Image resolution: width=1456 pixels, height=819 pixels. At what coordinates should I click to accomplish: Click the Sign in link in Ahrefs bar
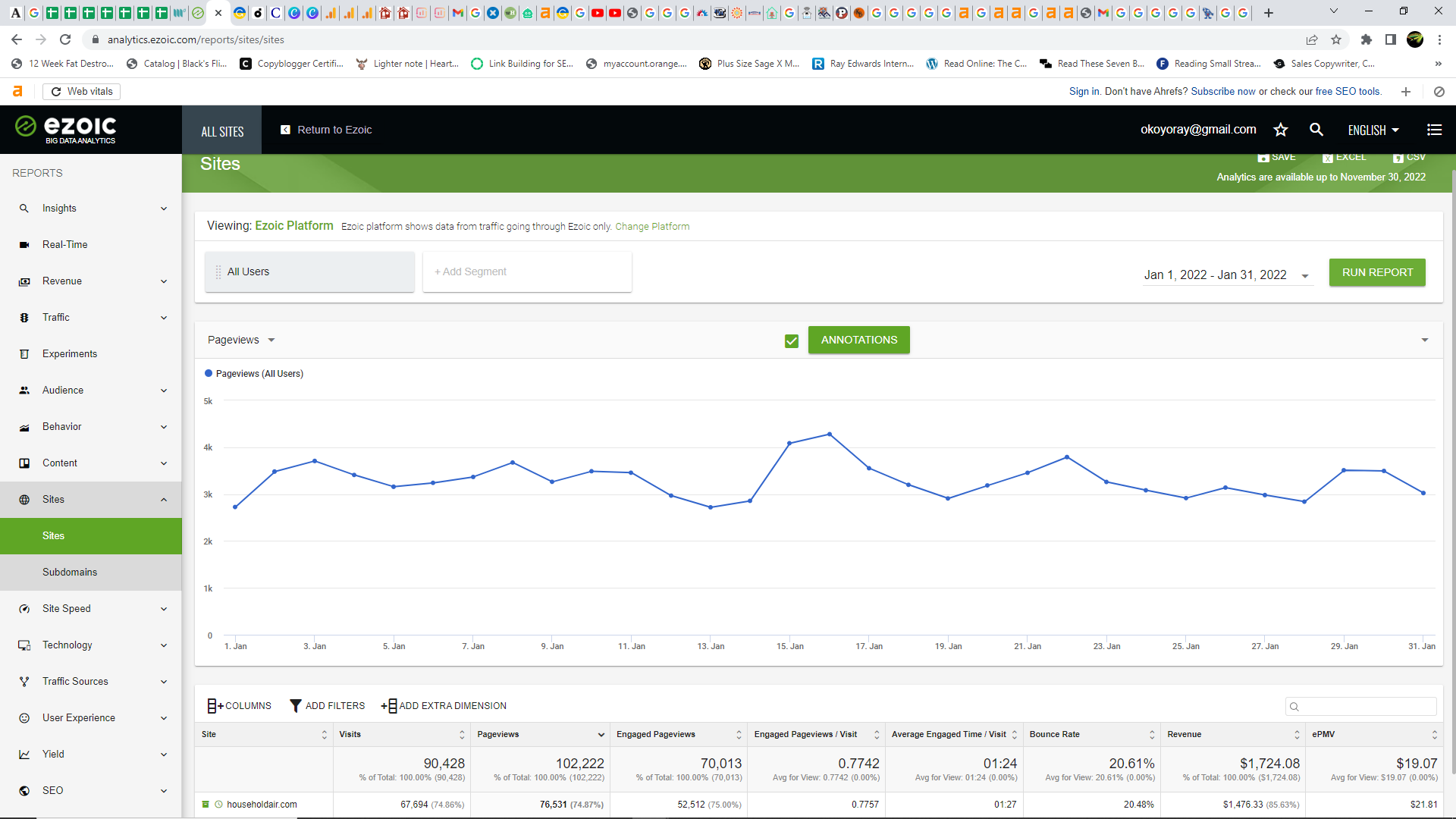click(x=1084, y=92)
